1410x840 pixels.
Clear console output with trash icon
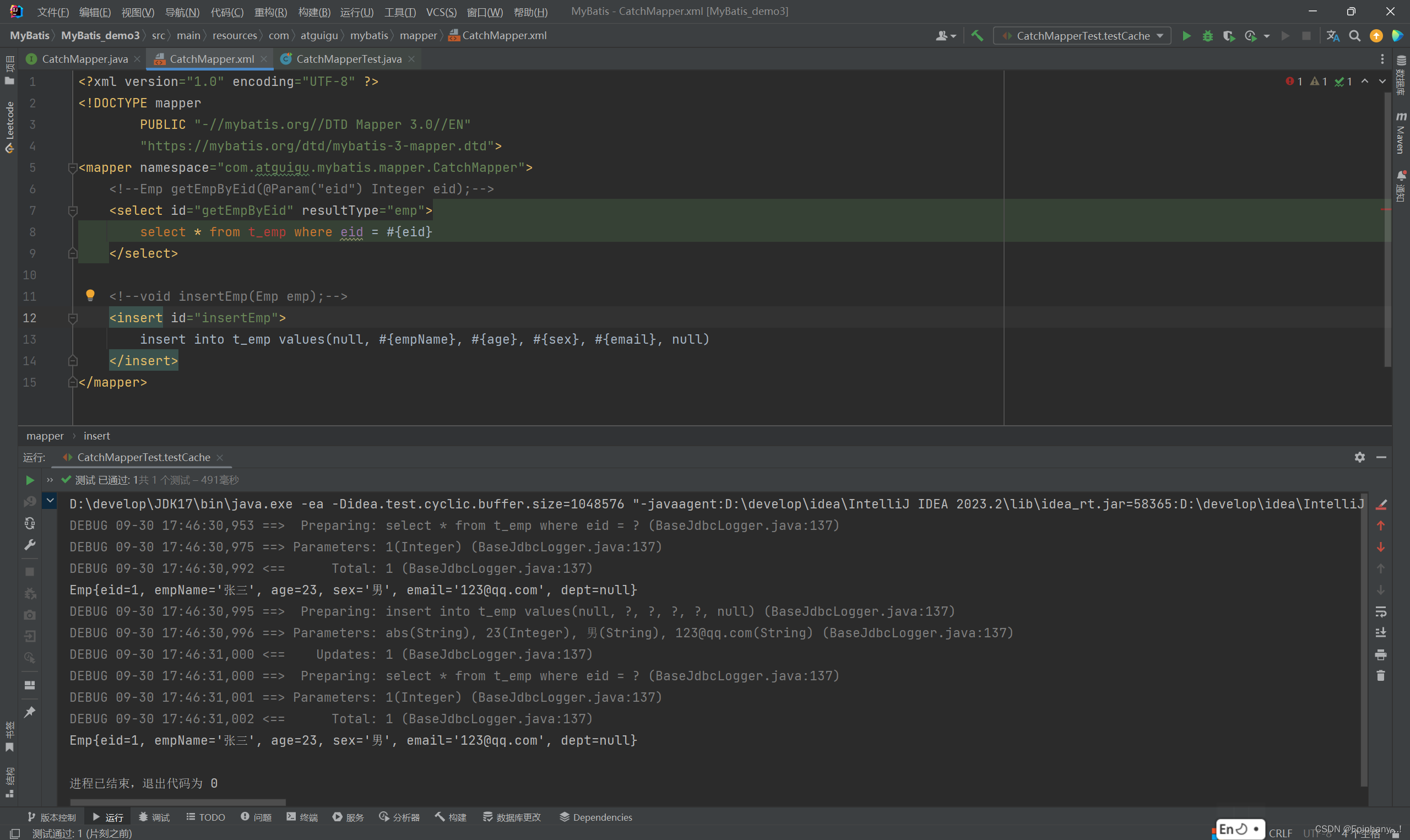click(1381, 676)
